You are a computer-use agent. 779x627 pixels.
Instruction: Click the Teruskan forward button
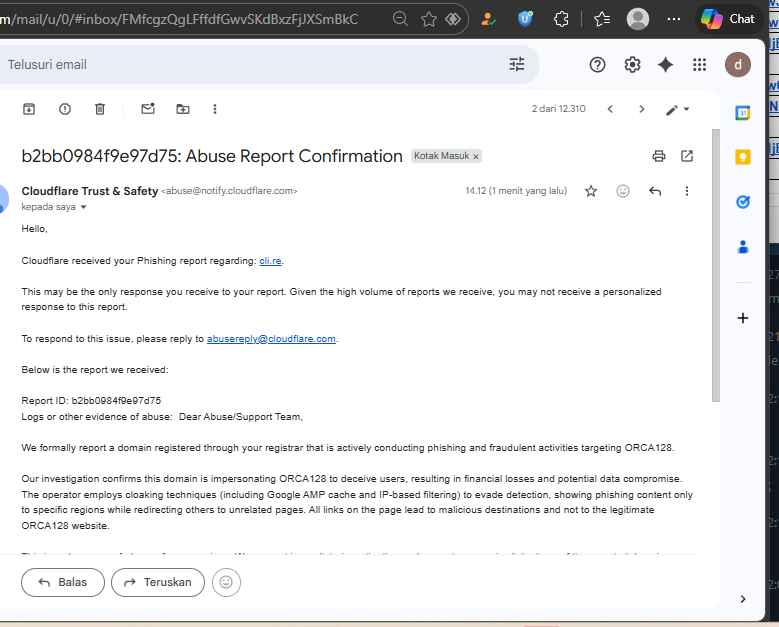158,582
